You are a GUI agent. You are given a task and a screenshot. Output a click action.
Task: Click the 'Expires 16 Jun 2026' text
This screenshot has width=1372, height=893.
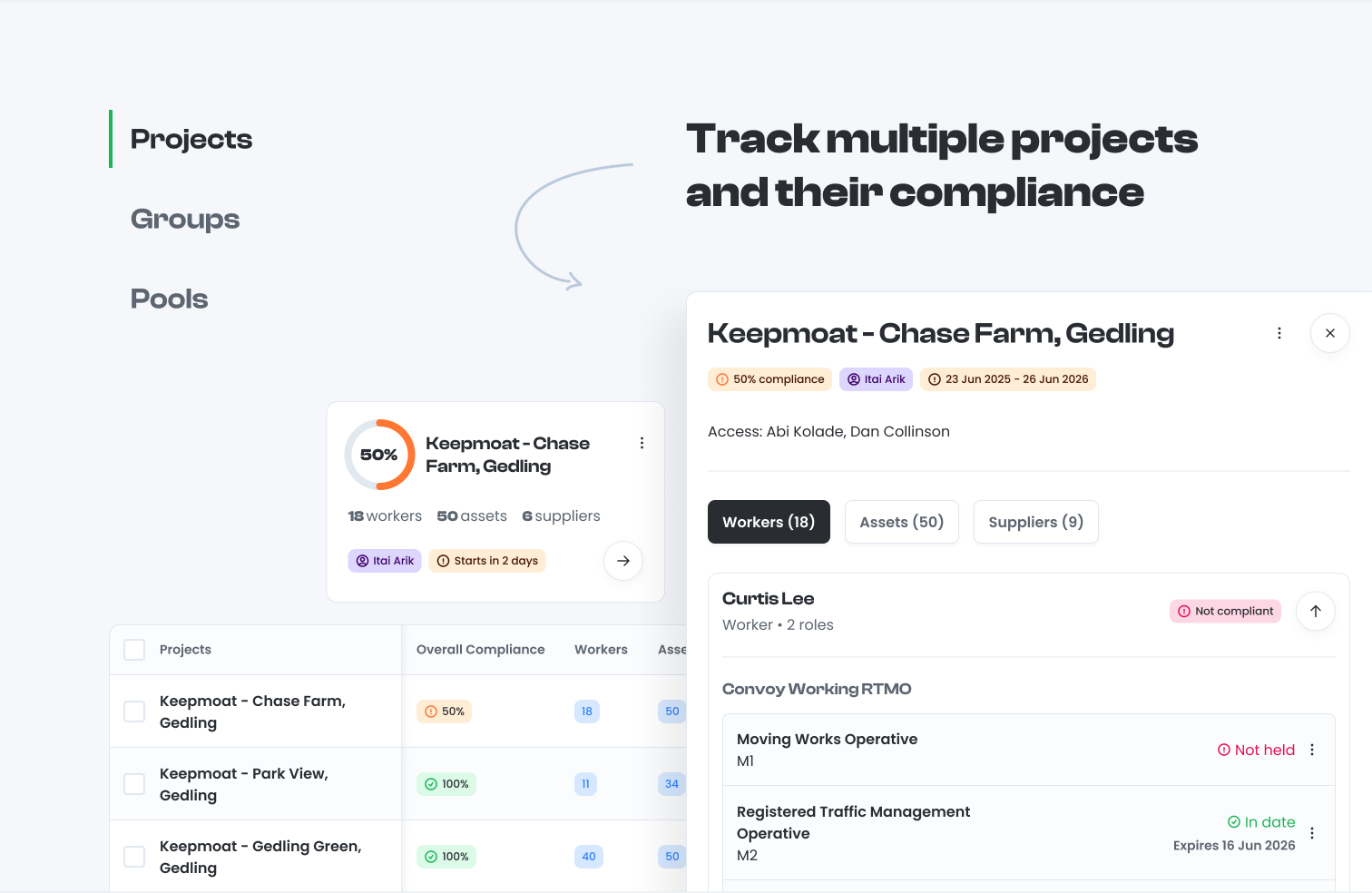point(1234,846)
